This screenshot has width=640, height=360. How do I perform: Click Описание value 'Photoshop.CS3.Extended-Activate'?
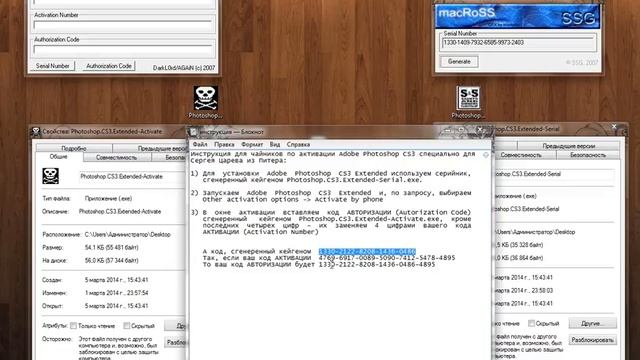point(120,211)
